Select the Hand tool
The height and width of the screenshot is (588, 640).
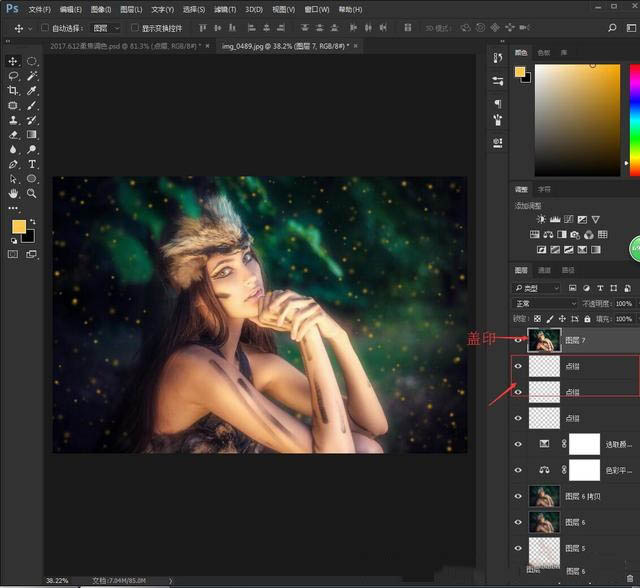(13, 193)
